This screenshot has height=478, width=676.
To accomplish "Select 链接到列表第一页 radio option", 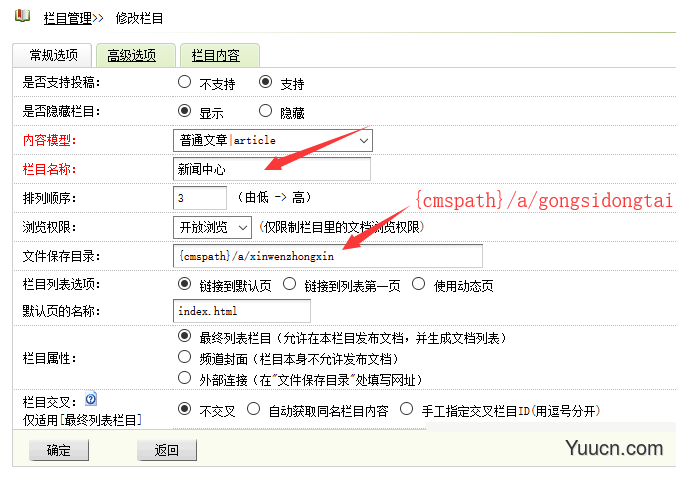I will click(290, 284).
